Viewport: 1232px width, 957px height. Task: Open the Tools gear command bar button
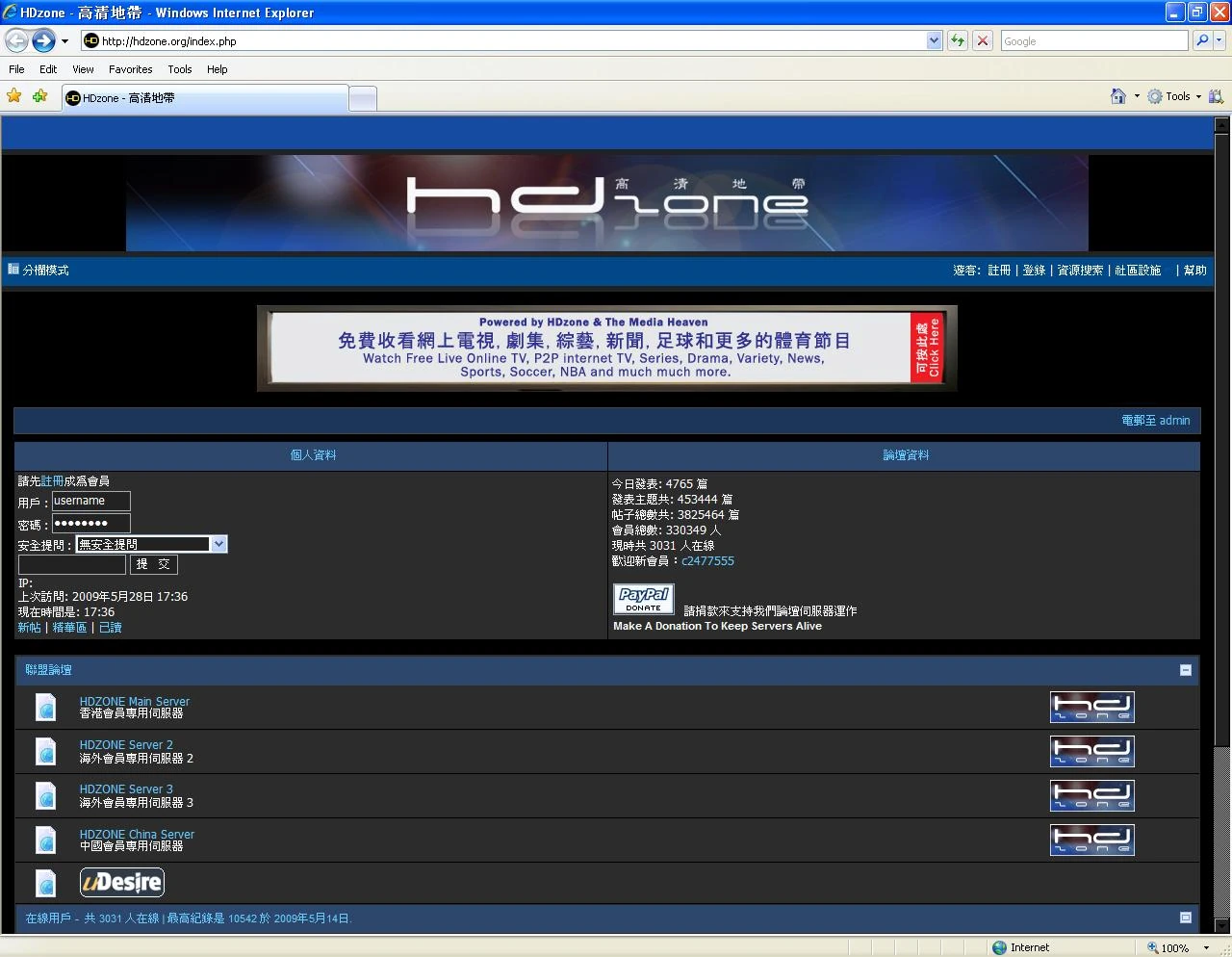tap(1173, 96)
